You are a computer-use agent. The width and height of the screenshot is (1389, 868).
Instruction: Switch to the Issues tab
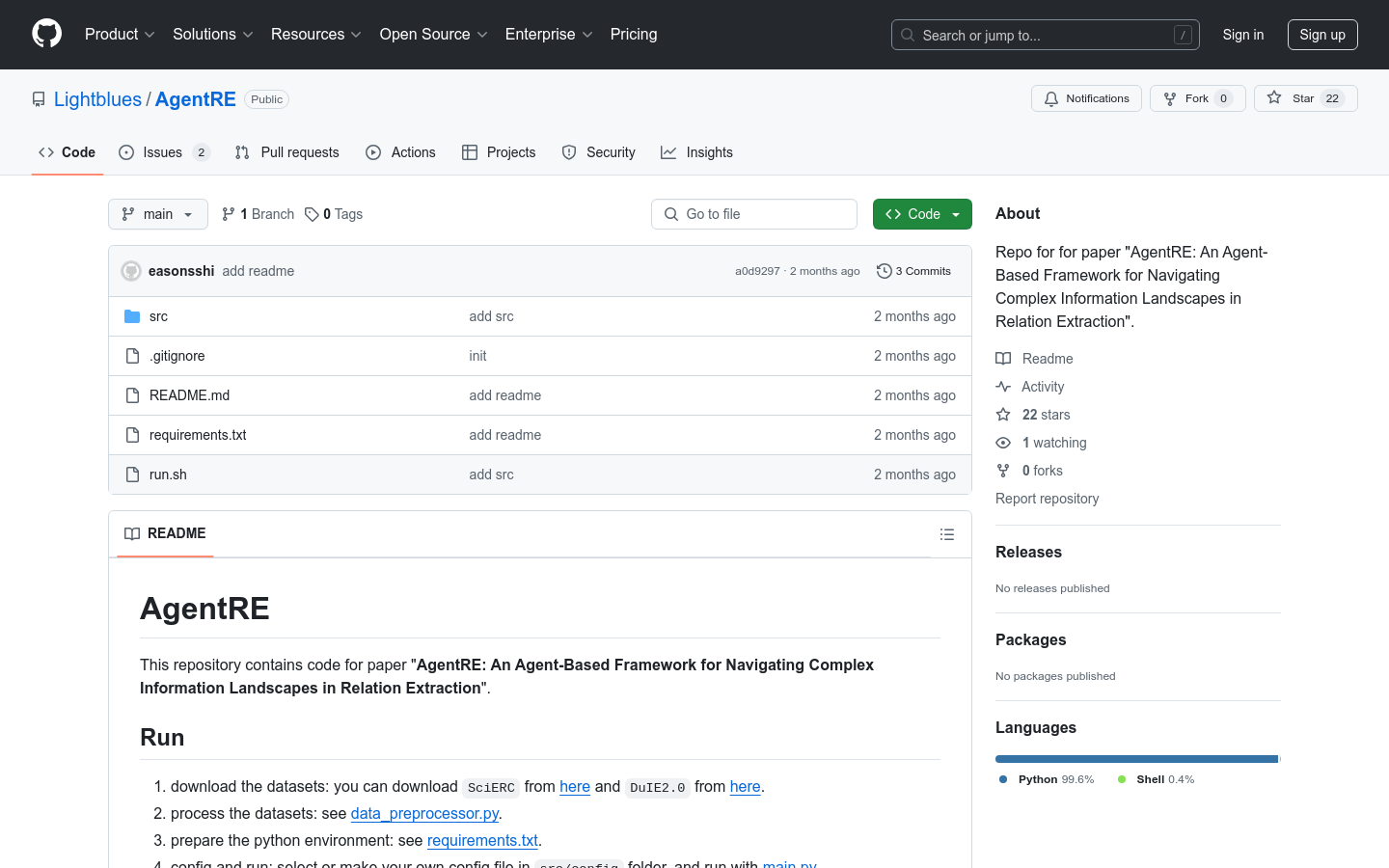point(164,152)
